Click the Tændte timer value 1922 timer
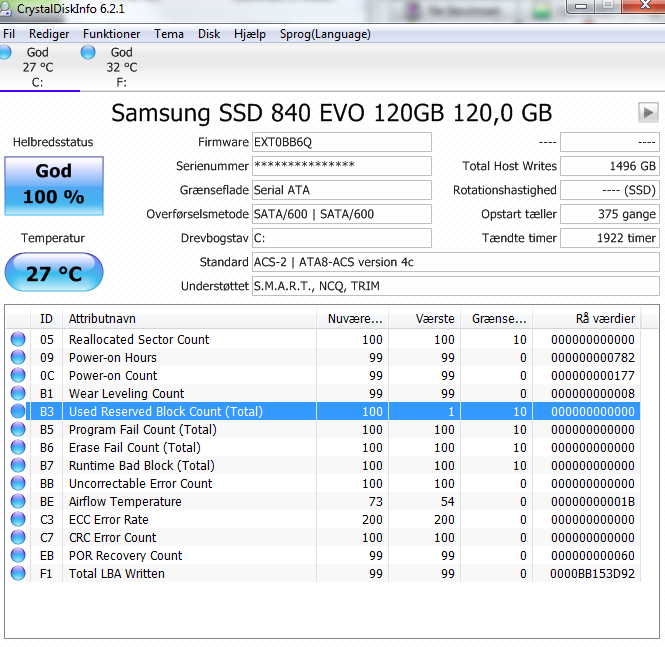 pos(610,238)
